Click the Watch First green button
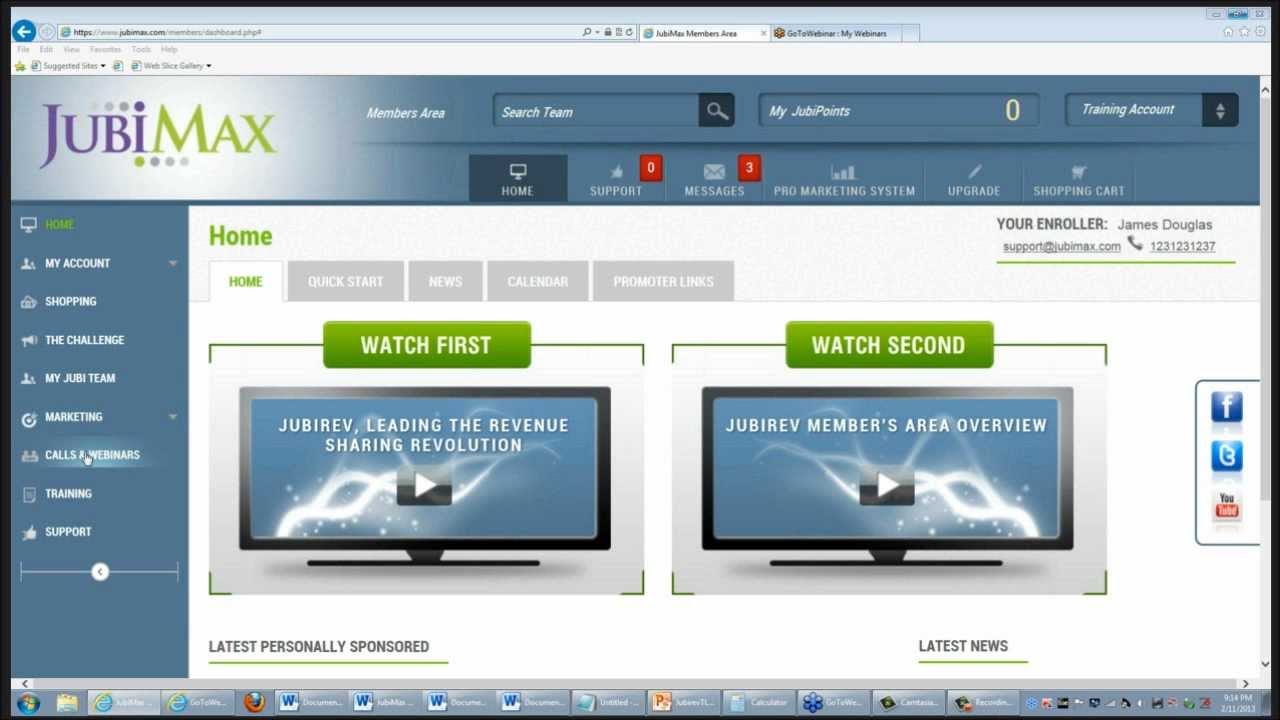1280x720 pixels. click(427, 345)
